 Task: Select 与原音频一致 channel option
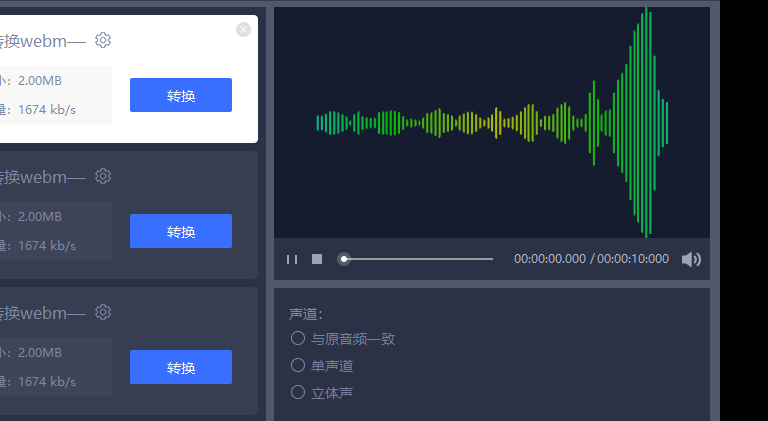coord(343,339)
